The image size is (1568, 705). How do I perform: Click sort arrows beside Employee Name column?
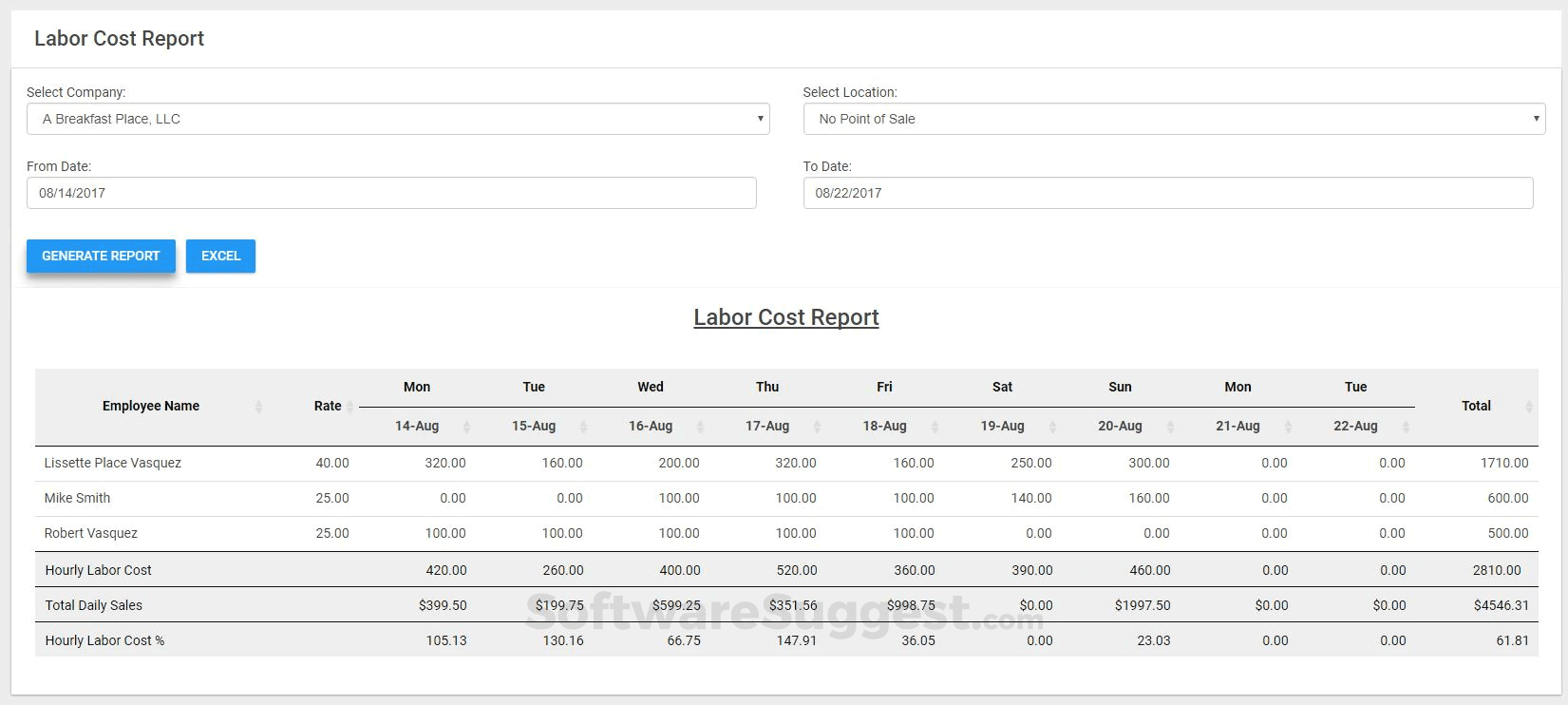click(258, 407)
